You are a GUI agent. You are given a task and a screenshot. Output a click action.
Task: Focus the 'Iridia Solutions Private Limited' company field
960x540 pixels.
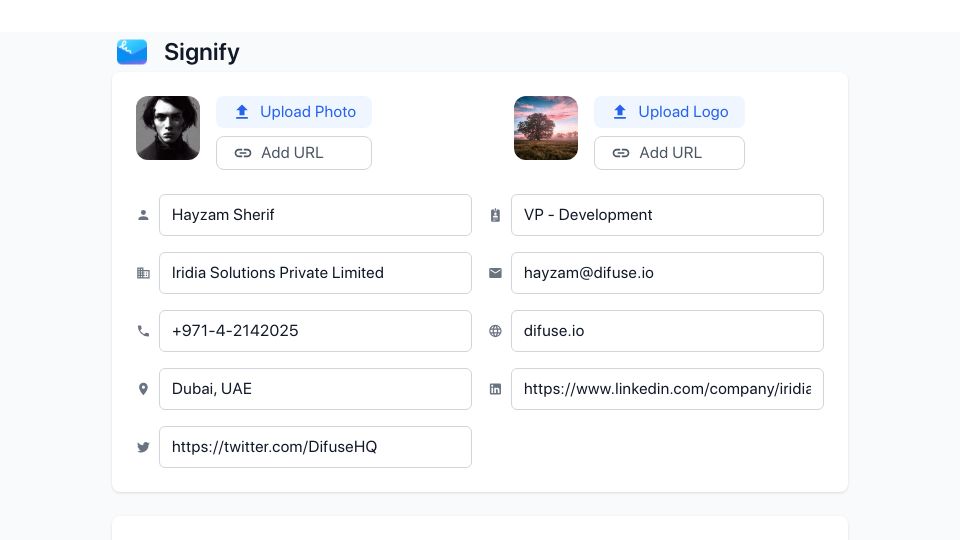(x=315, y=273)
